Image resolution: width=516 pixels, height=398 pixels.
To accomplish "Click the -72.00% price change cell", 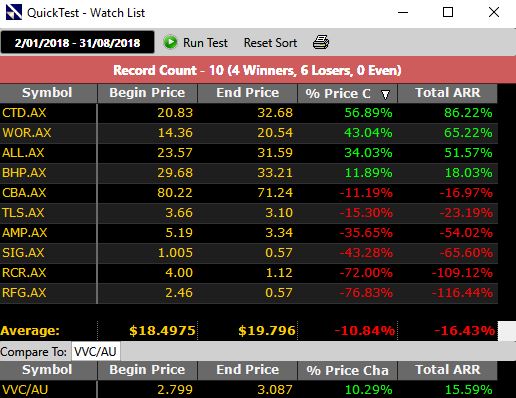I will click(366, 273).
